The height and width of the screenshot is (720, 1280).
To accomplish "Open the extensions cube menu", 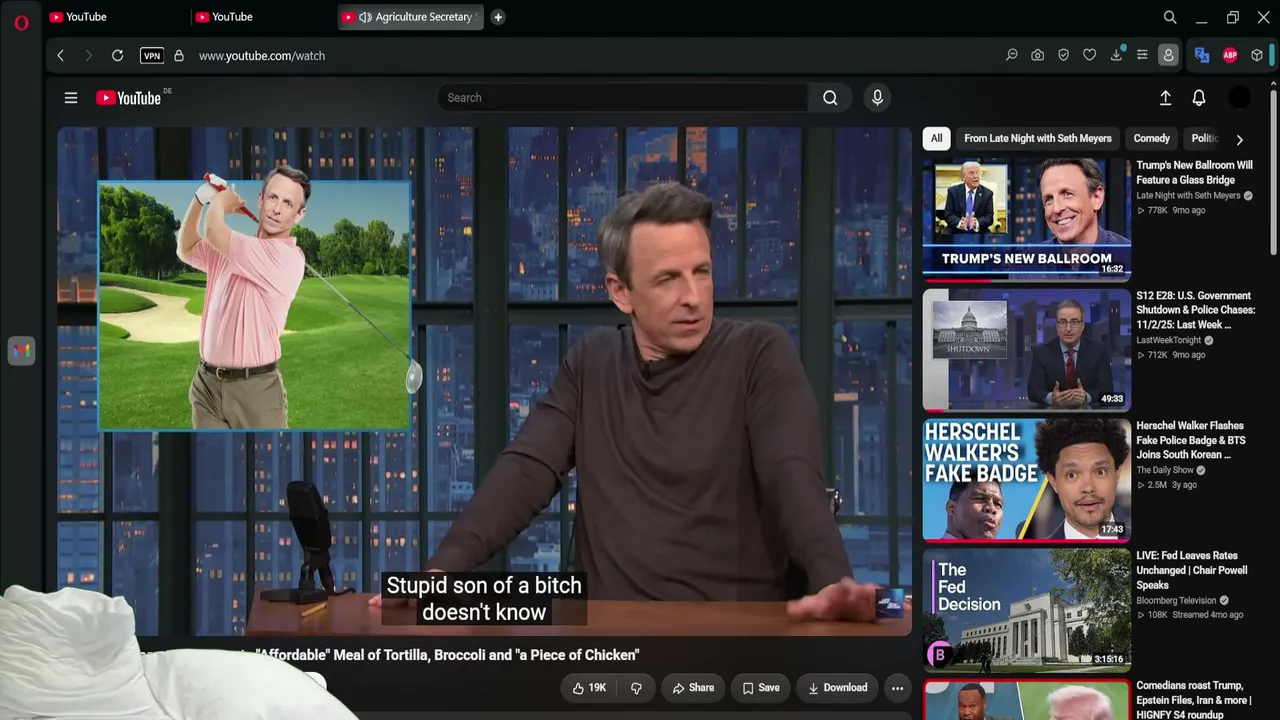I will coord(1257,56).
